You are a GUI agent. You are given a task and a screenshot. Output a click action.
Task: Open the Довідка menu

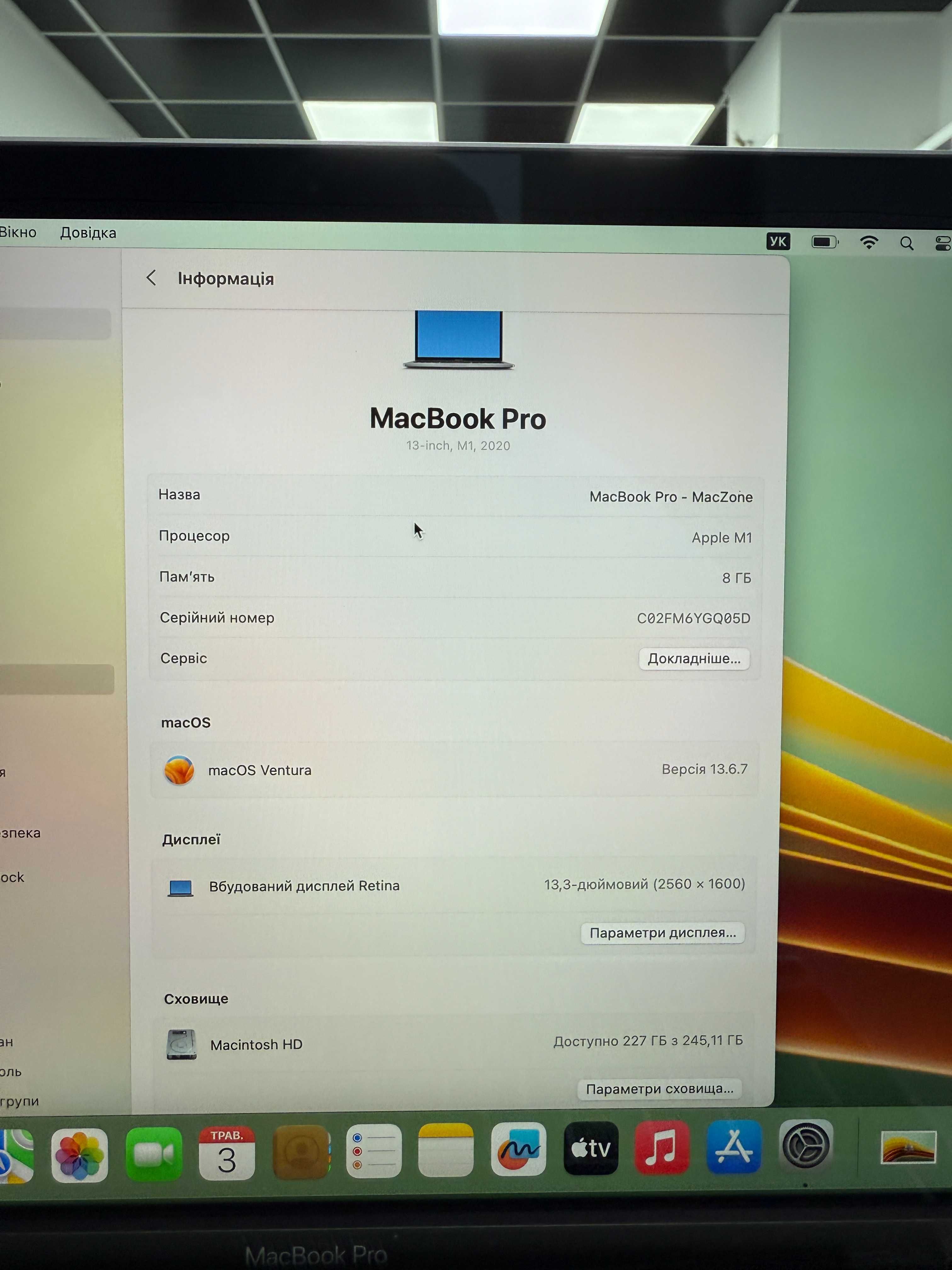(x=88, y=232)
